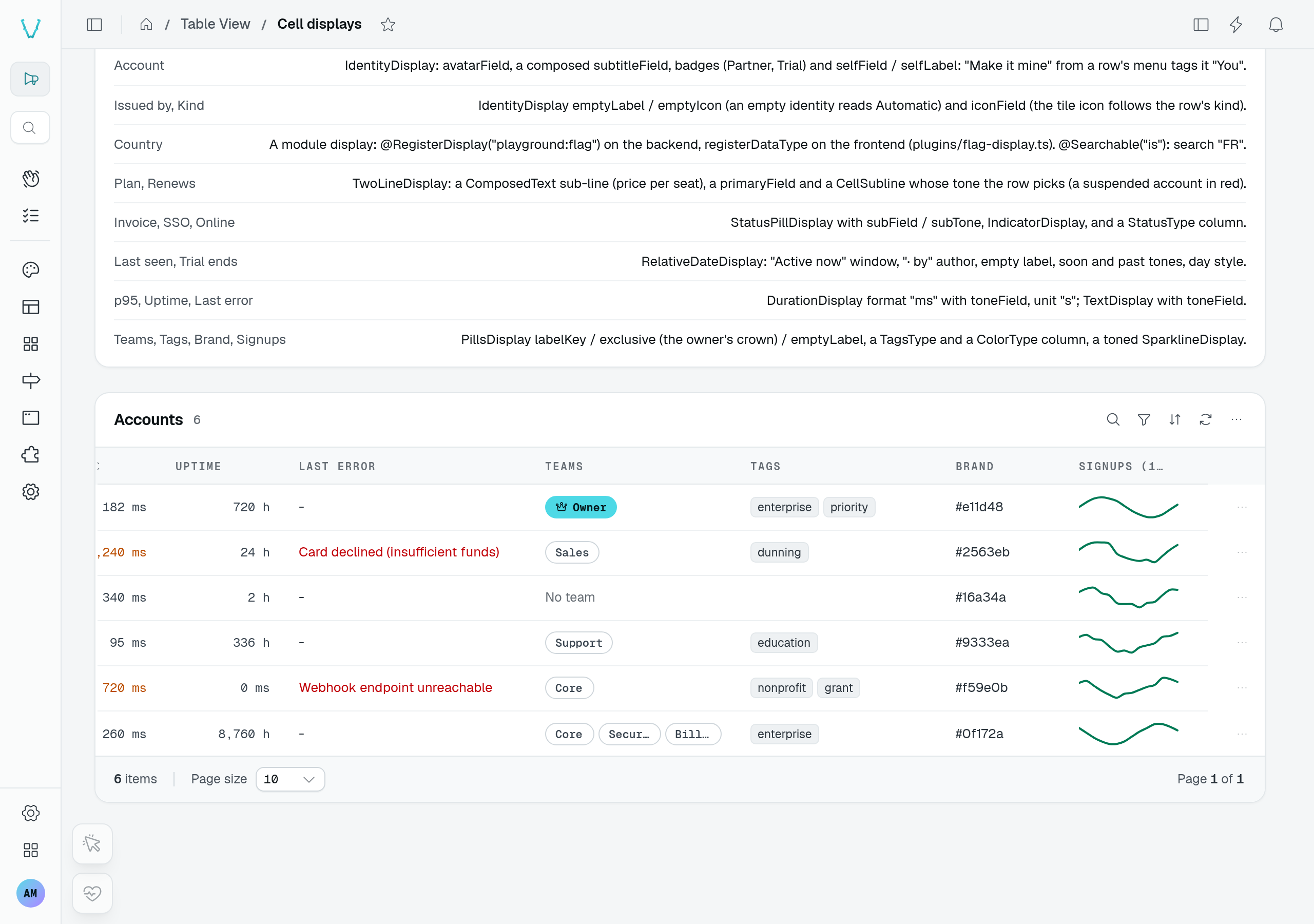Refresh the Accounts table
Screen dimensions: 1314x924
pos(1205,419)
